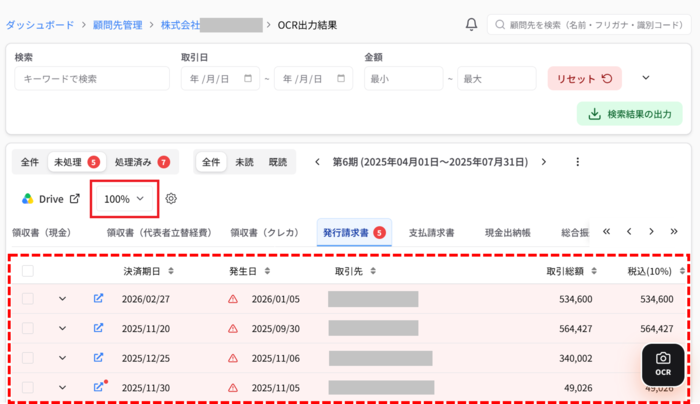Viewport: 700px width, 404px height.
Task: Go to the previous fiscal period
Action: click(x=317, y=162)
